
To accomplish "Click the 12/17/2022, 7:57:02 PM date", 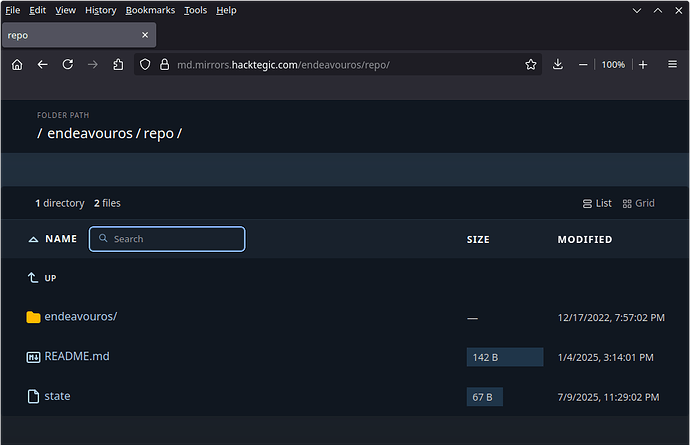I will (x=611, y=318).
